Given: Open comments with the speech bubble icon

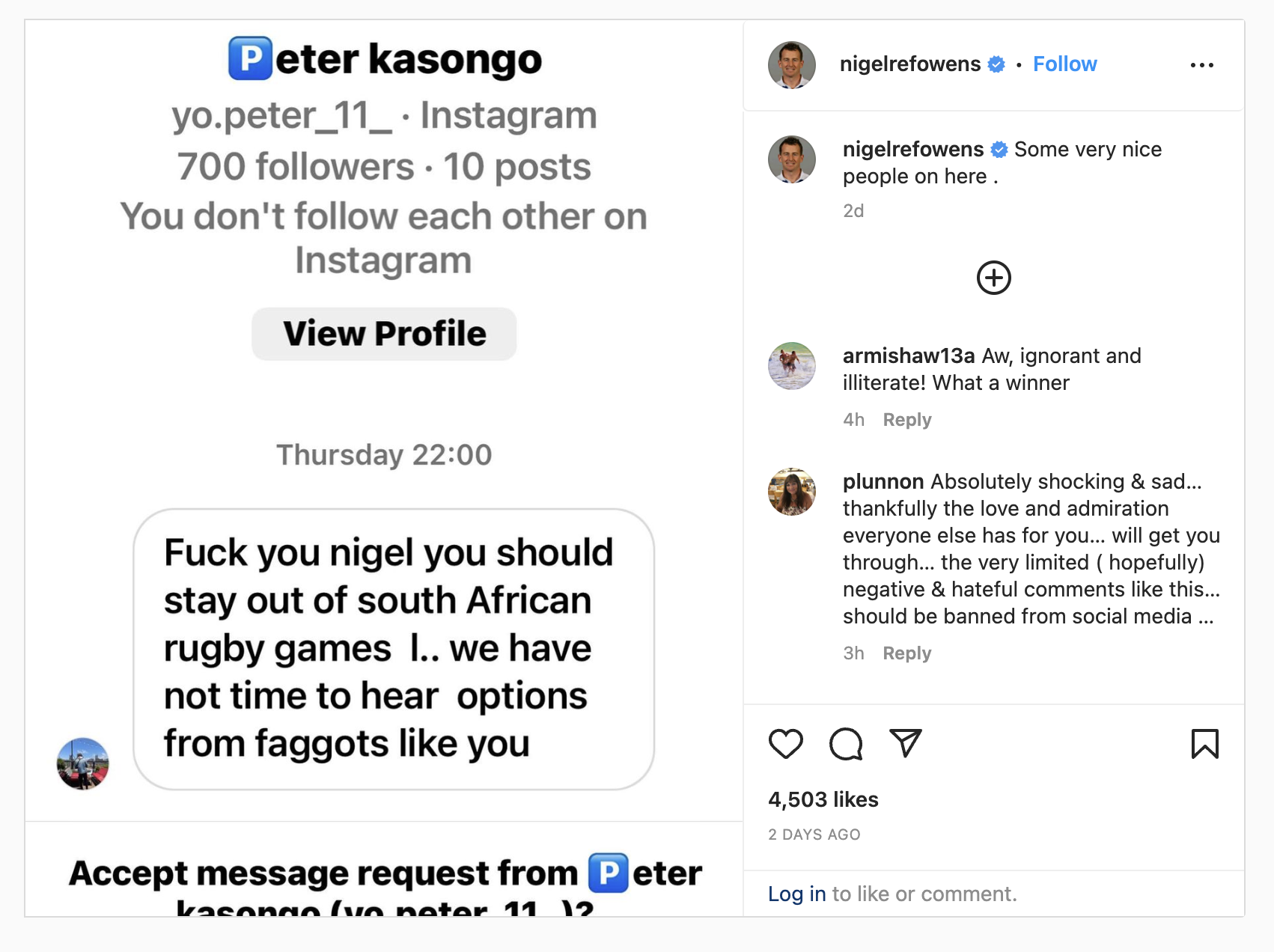Looking at the screenshot, I should (846, 744).
